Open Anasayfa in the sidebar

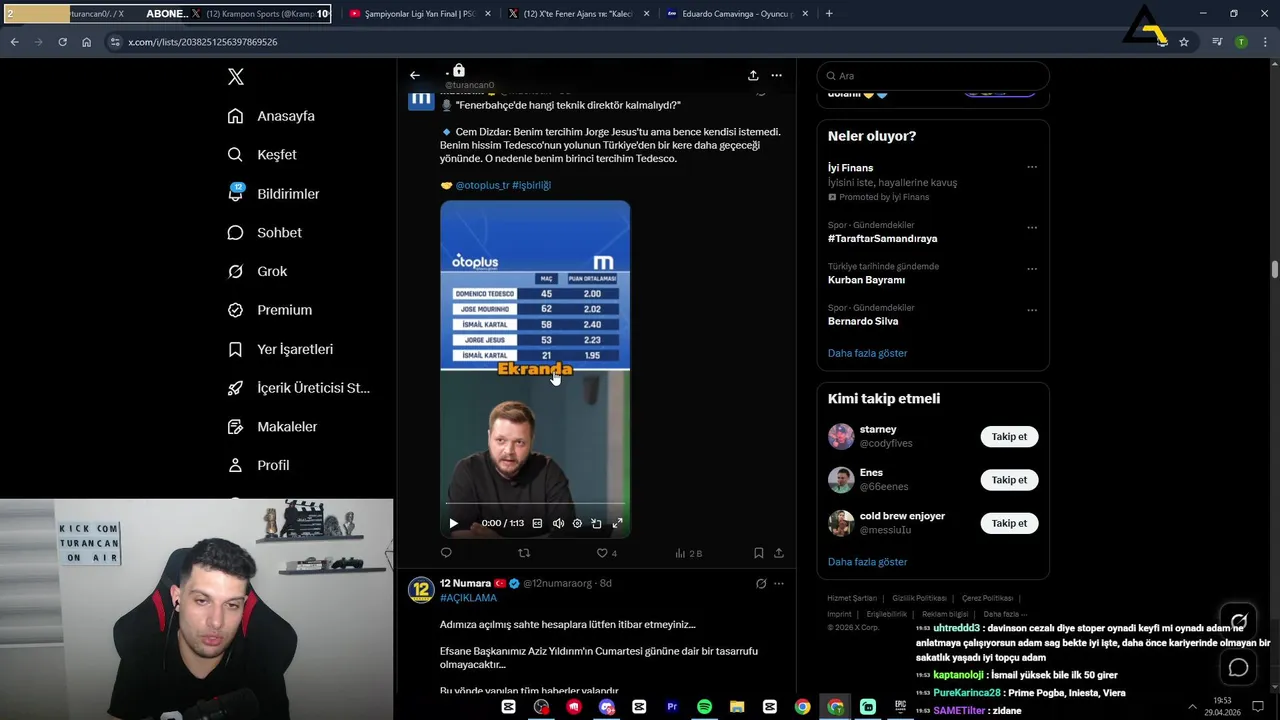(x=271, y=116)
